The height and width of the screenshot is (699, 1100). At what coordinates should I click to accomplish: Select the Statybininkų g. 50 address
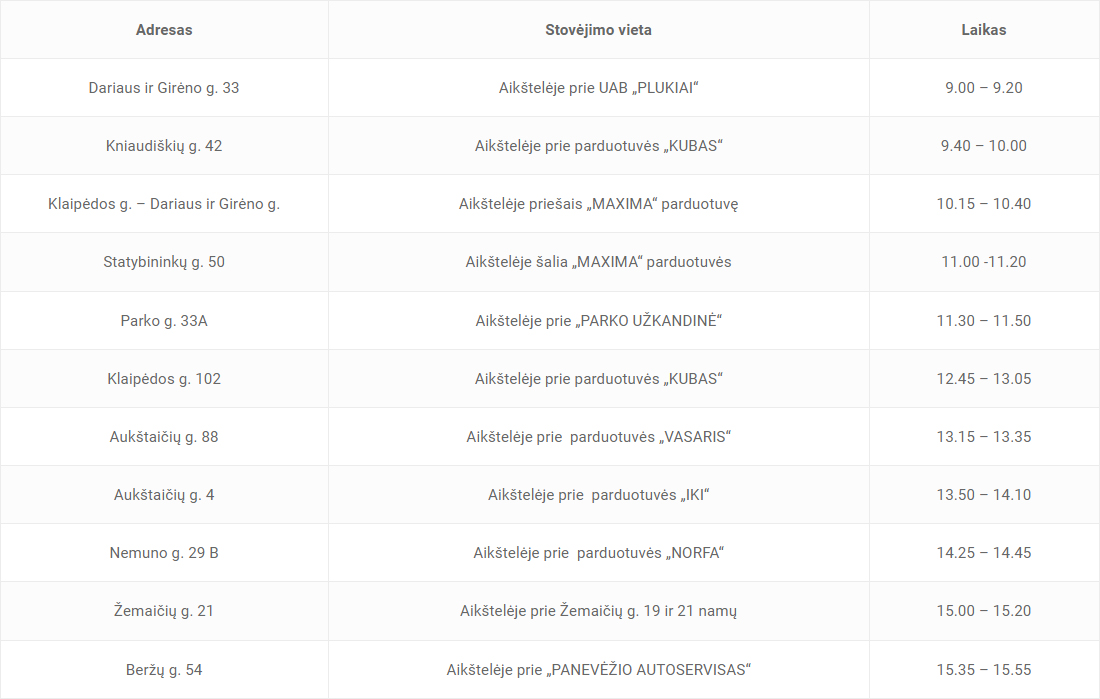point(164,262)
